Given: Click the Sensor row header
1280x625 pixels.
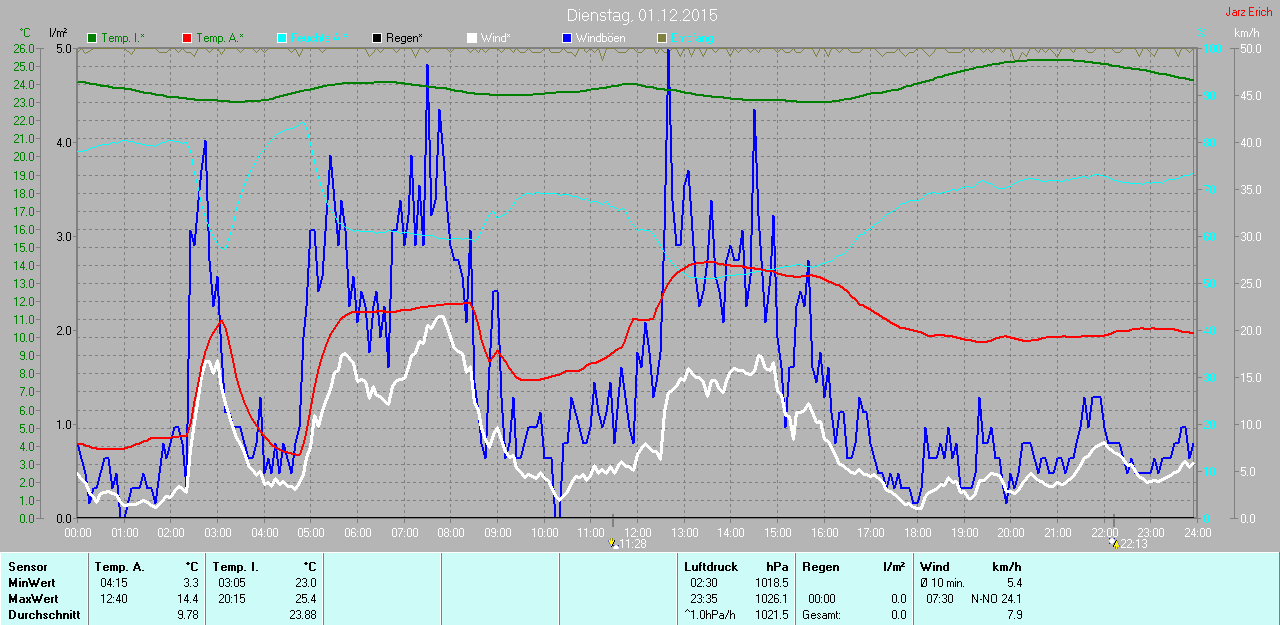Looking at the screenshot, I should tap(27, 567).
